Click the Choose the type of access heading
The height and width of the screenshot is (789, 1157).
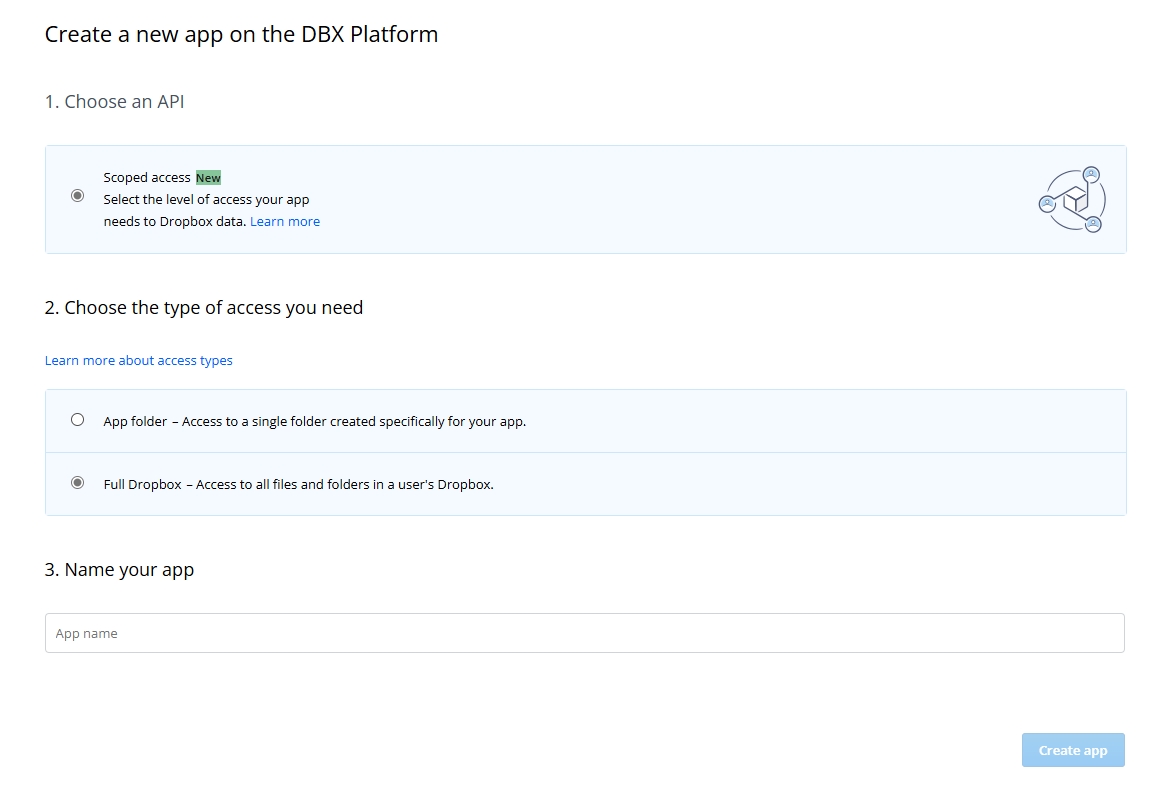[x=203, y=307]
